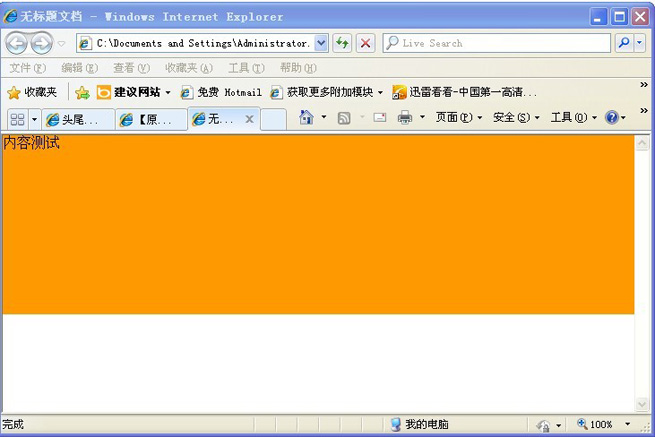Open the 查看(V) menu
655x437 pixels.
tap(131, 68)
